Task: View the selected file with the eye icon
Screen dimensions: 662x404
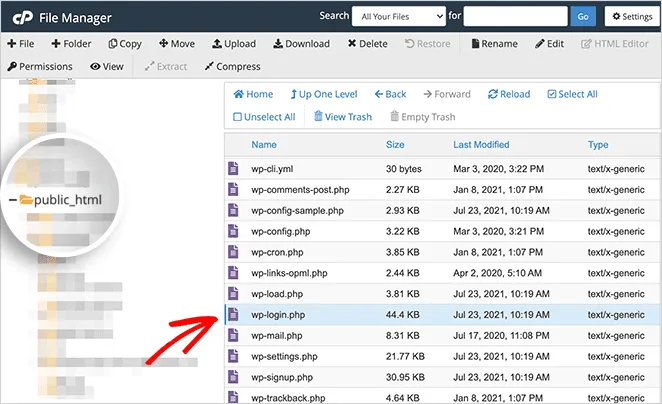Action: 107,66
